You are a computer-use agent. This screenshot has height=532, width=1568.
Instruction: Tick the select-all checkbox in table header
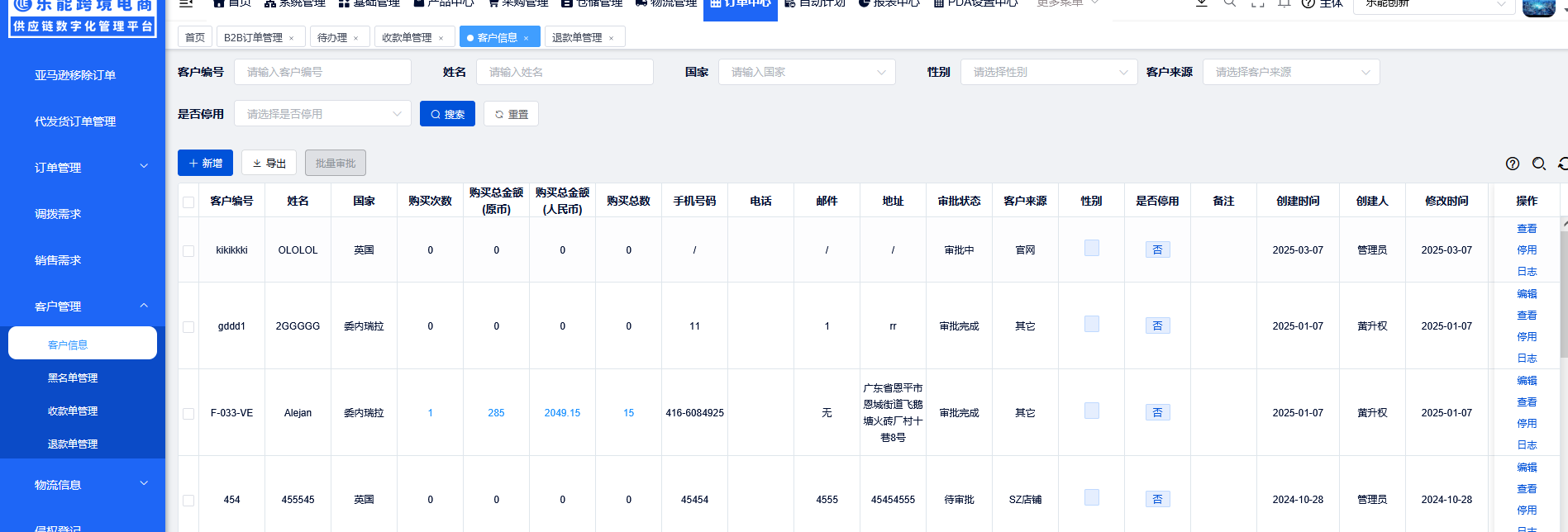188,202
